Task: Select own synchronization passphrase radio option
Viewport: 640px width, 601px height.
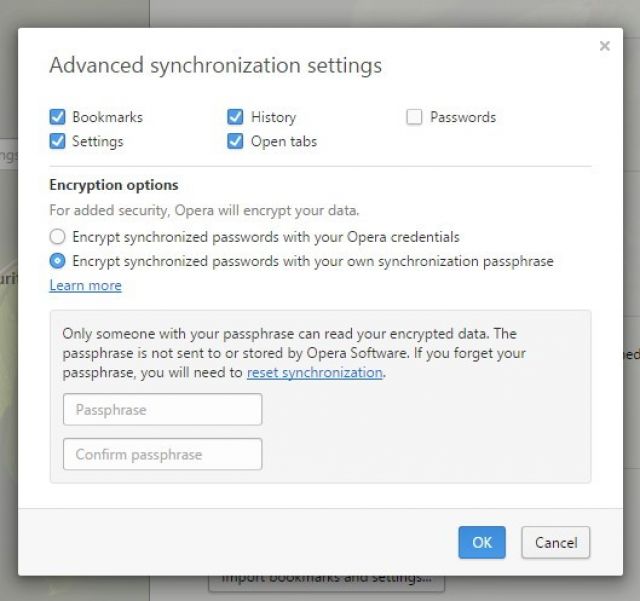Action: 57,261
